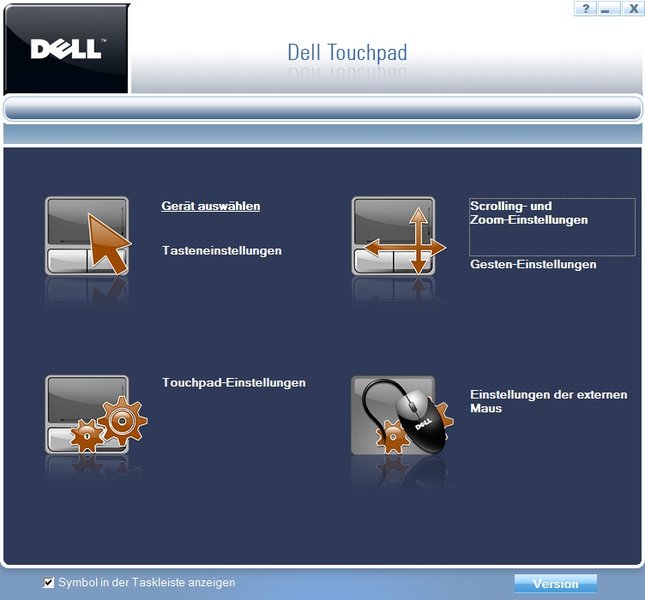Click the Version button
This screenshot has width=645, height=600.
555,584
